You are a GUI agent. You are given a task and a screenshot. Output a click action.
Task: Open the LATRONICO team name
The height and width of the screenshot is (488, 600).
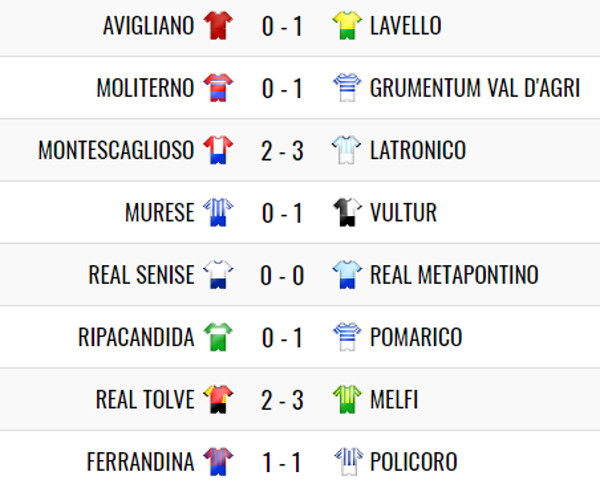coord(418,150)
